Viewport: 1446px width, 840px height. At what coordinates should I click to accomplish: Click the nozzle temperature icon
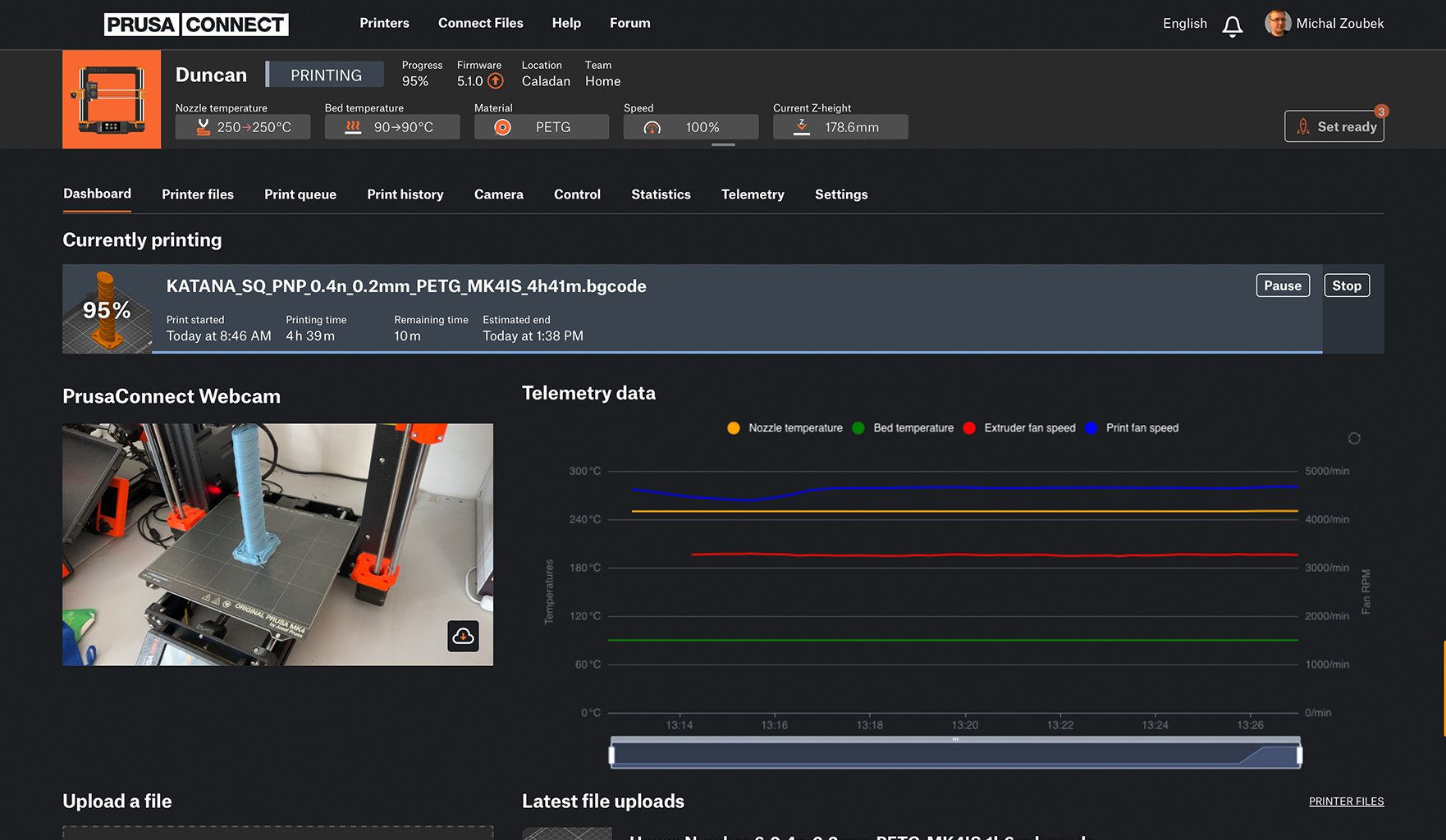coord(203,127)
